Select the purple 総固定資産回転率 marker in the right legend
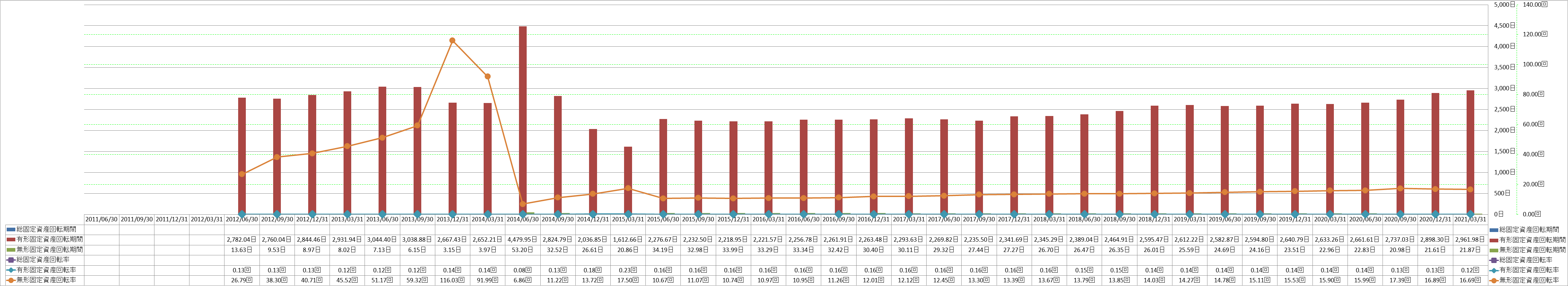Image resolution: width=1568 pixels, height=286 pixels. coord(1494,260)
